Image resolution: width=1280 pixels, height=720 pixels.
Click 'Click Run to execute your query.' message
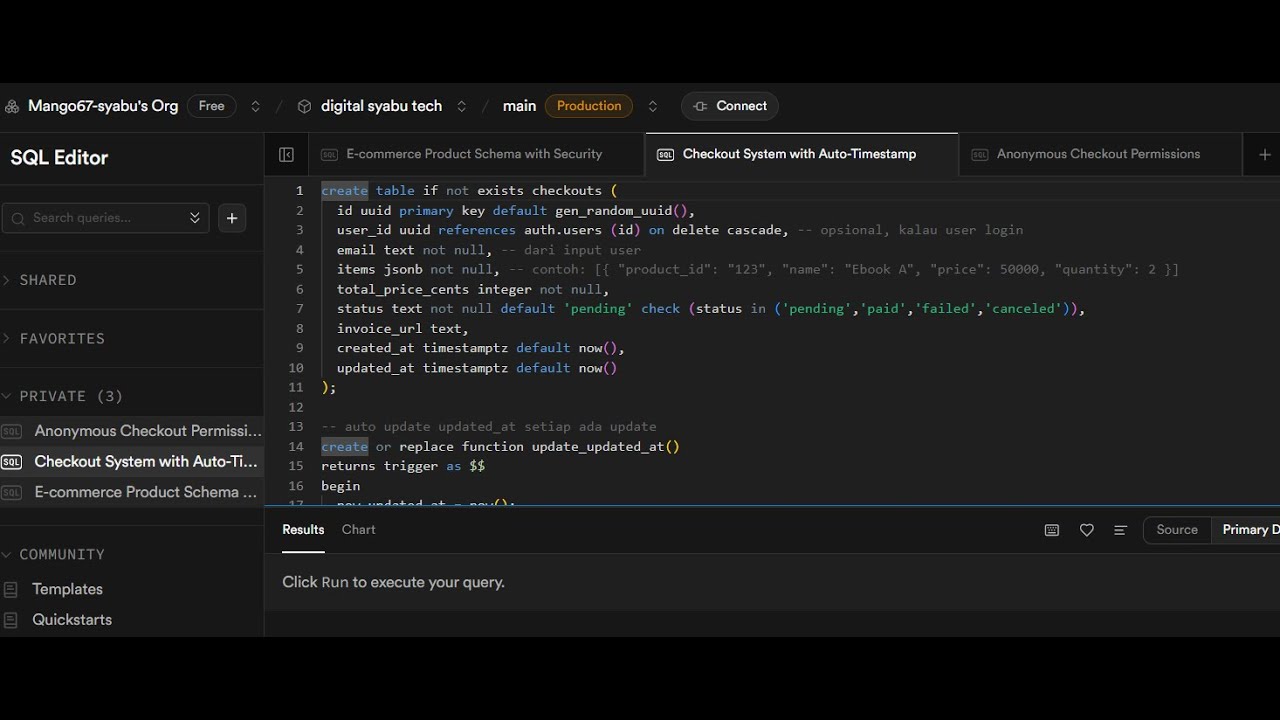click(x=393, y=582)
